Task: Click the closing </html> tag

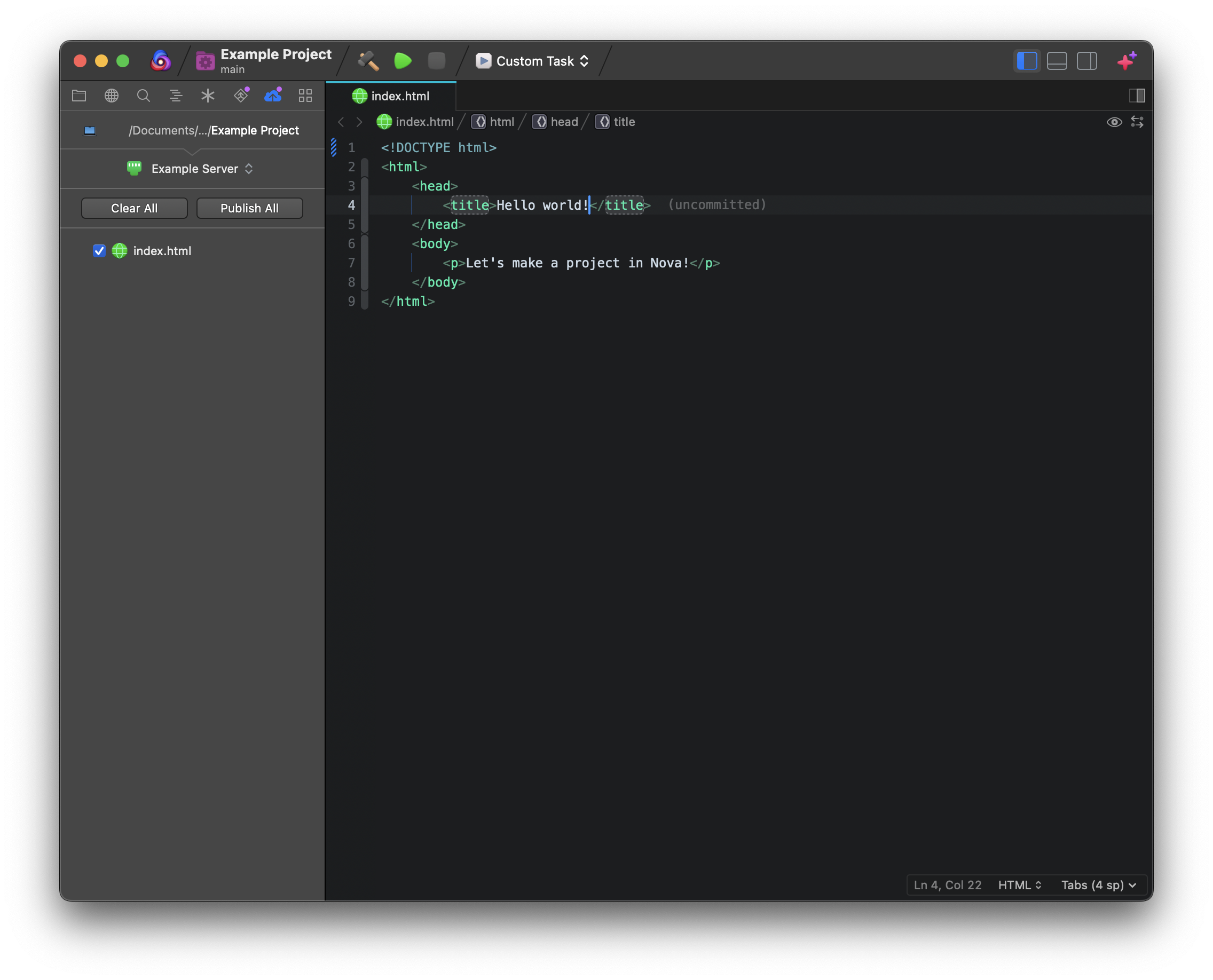Action: 408,302
